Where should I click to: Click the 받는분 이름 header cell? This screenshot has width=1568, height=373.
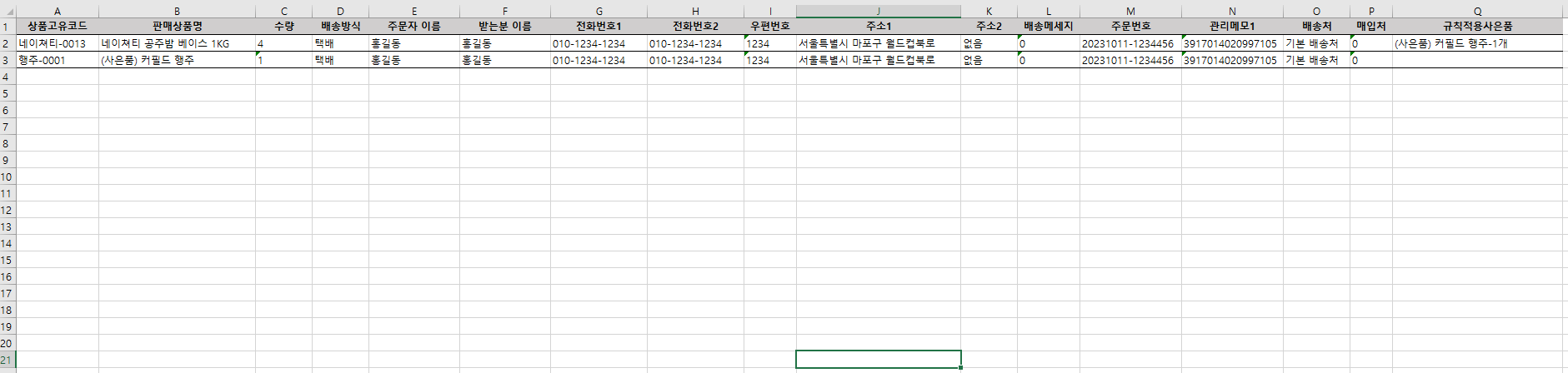[x=505, y=27]
